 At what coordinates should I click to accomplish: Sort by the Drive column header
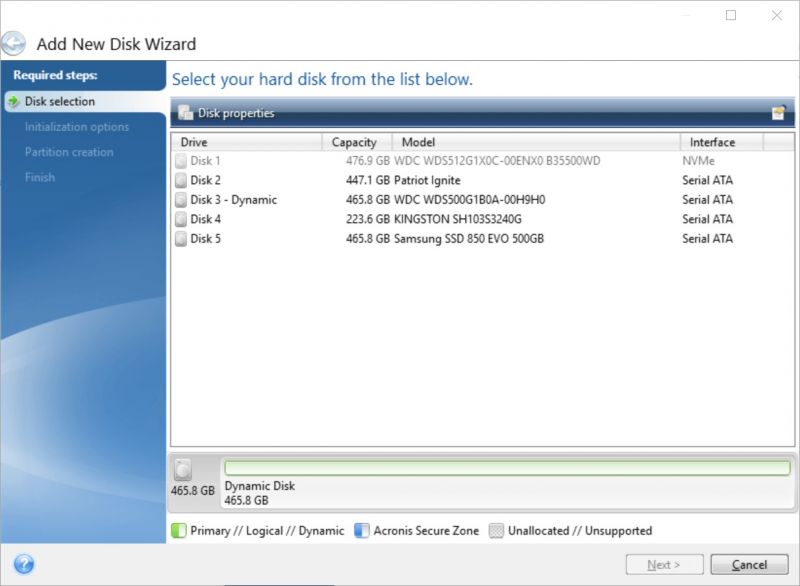[x=246, y=142]
